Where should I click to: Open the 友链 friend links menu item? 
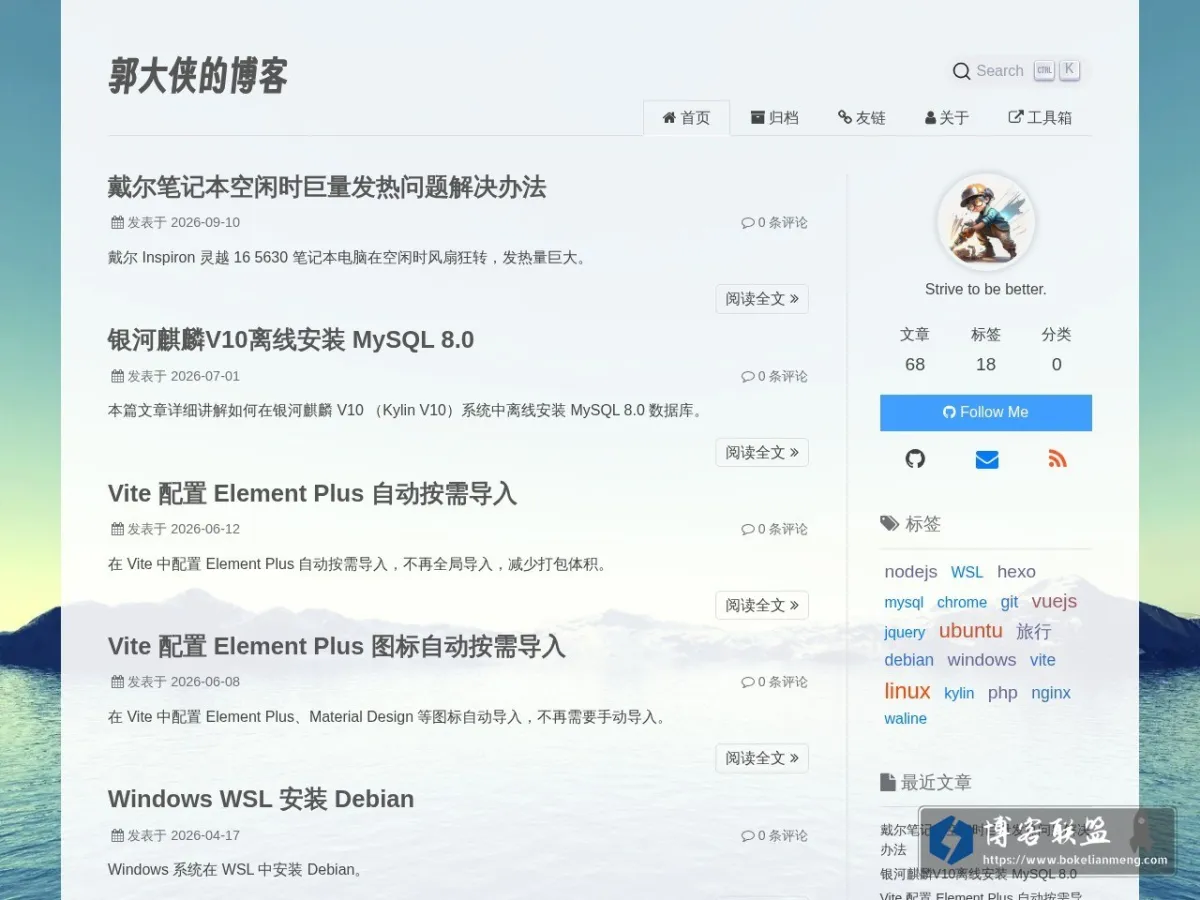862,118
